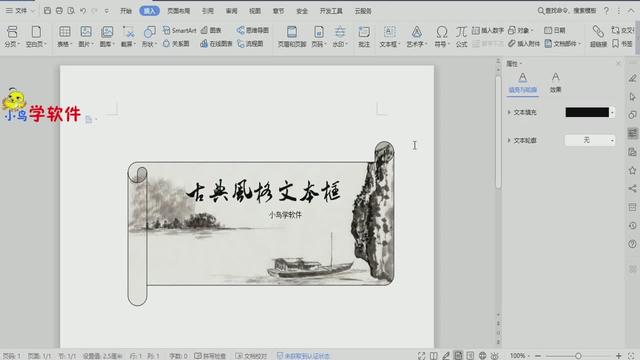Click the 流程图 flowchart button
640x360 pixels.
(250, 43)
